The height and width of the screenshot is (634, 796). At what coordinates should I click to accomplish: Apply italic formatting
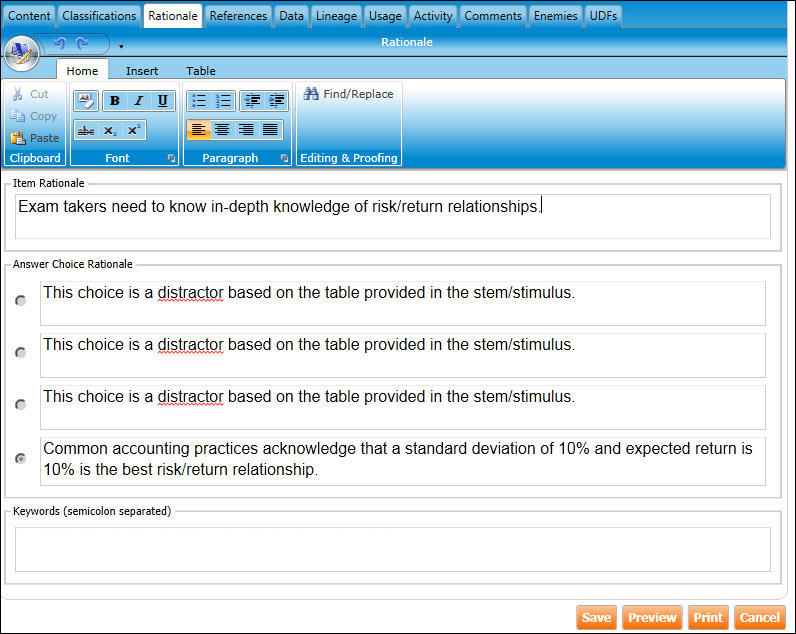pos(138,101)
